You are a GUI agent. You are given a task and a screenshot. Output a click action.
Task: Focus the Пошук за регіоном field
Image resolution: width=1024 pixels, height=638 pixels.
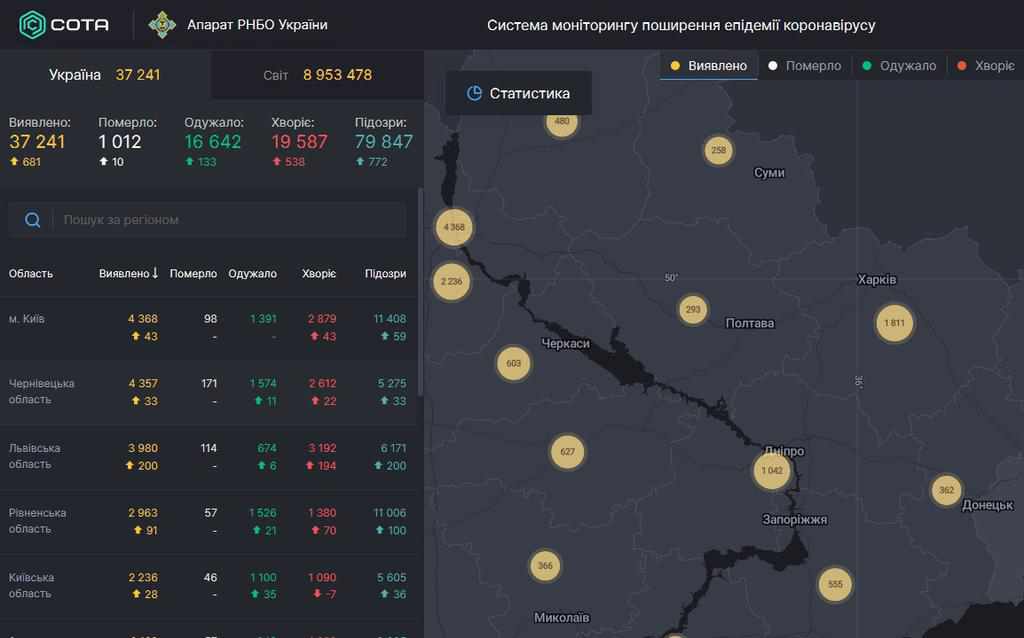(x=230, y=220)
